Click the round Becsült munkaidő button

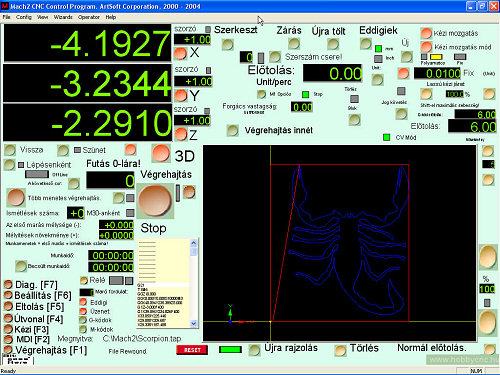[21, 266]
